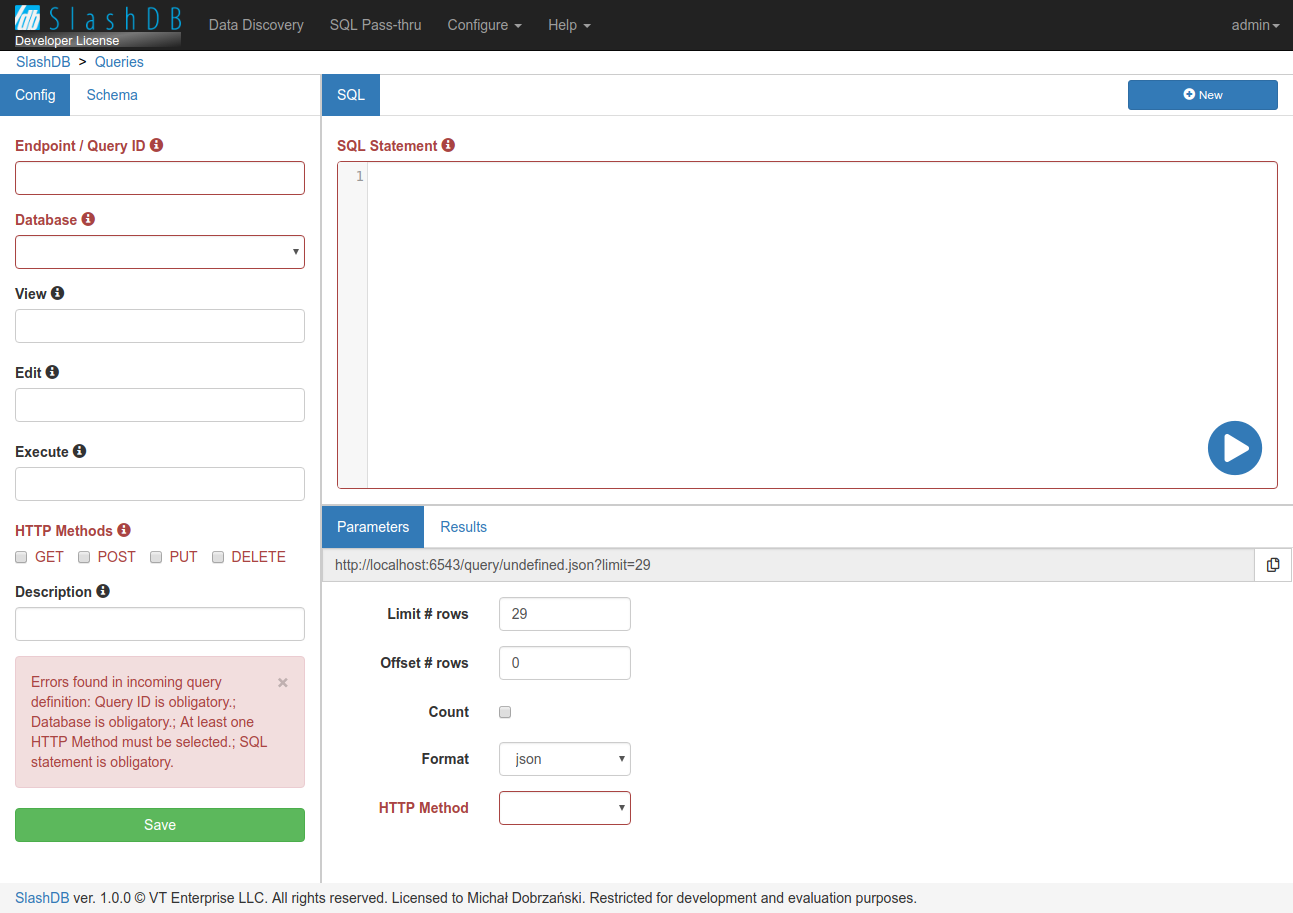
Task: Expand the Format json dropdown
Action: (x=564, y=759)
